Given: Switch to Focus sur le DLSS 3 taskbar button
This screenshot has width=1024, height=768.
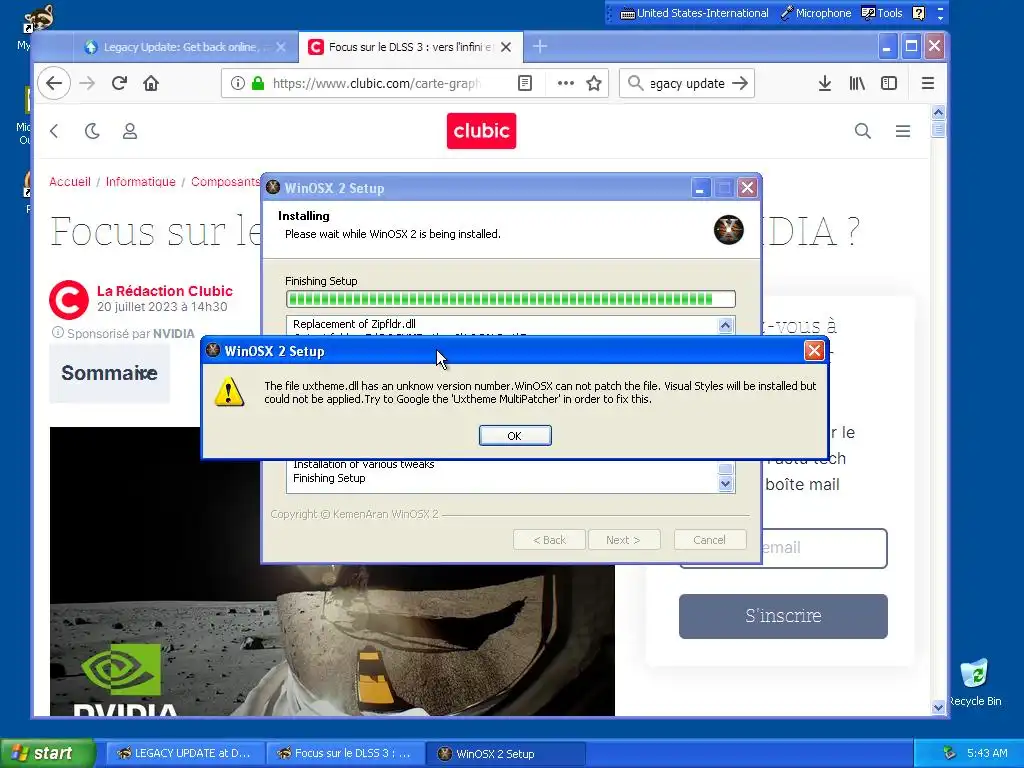Looking at the screenshot, I should click(x=345, y=753).
